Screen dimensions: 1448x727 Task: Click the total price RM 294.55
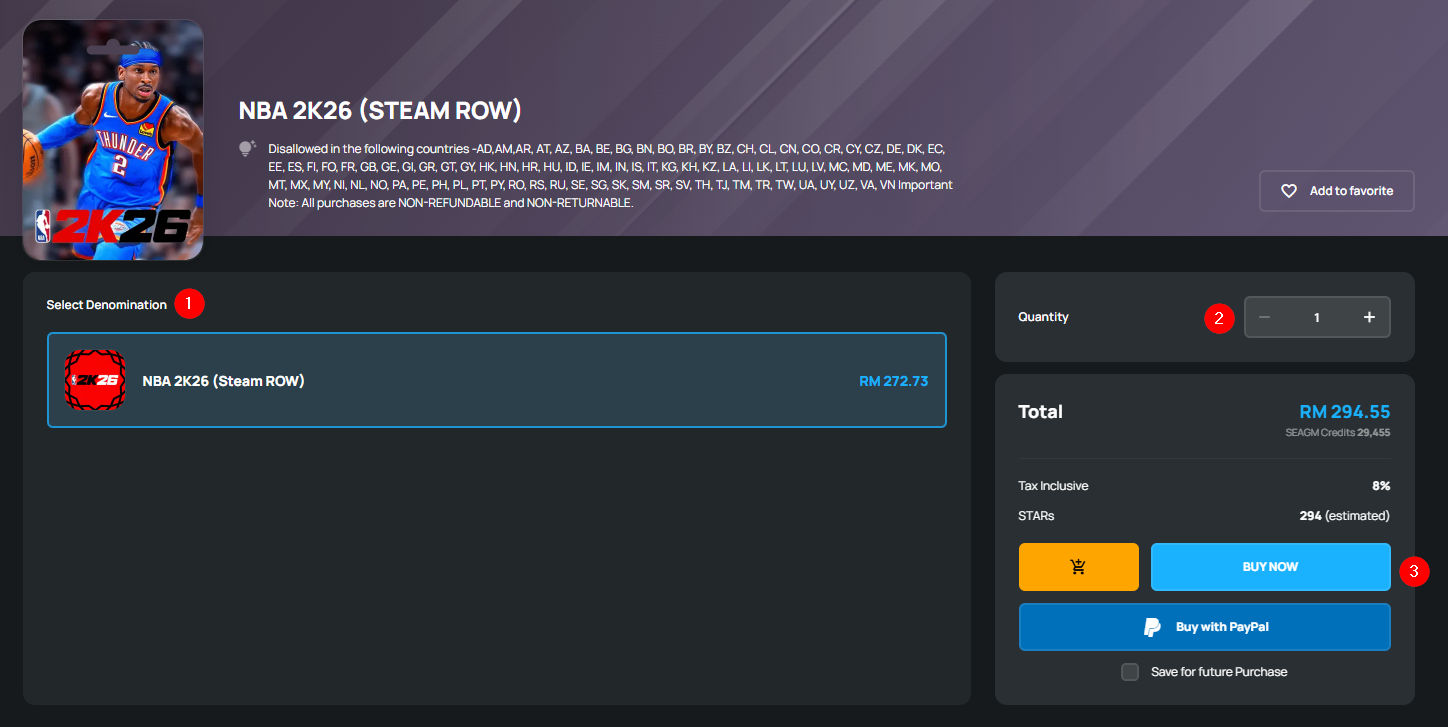(x=1344, y=412)
